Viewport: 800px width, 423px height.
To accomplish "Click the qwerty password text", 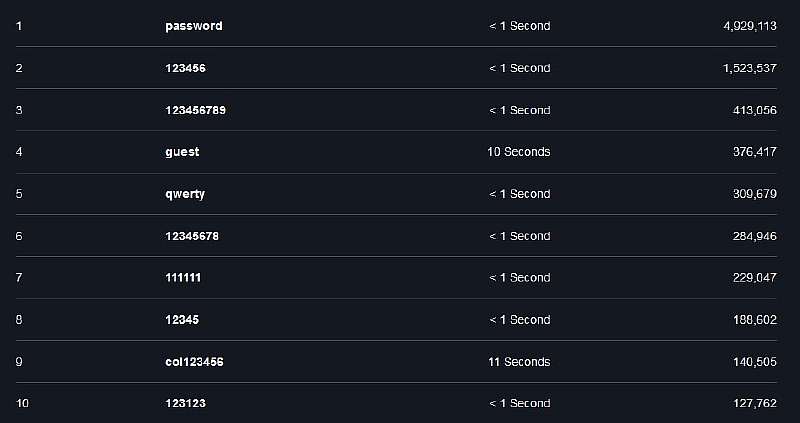I will 185,194.
